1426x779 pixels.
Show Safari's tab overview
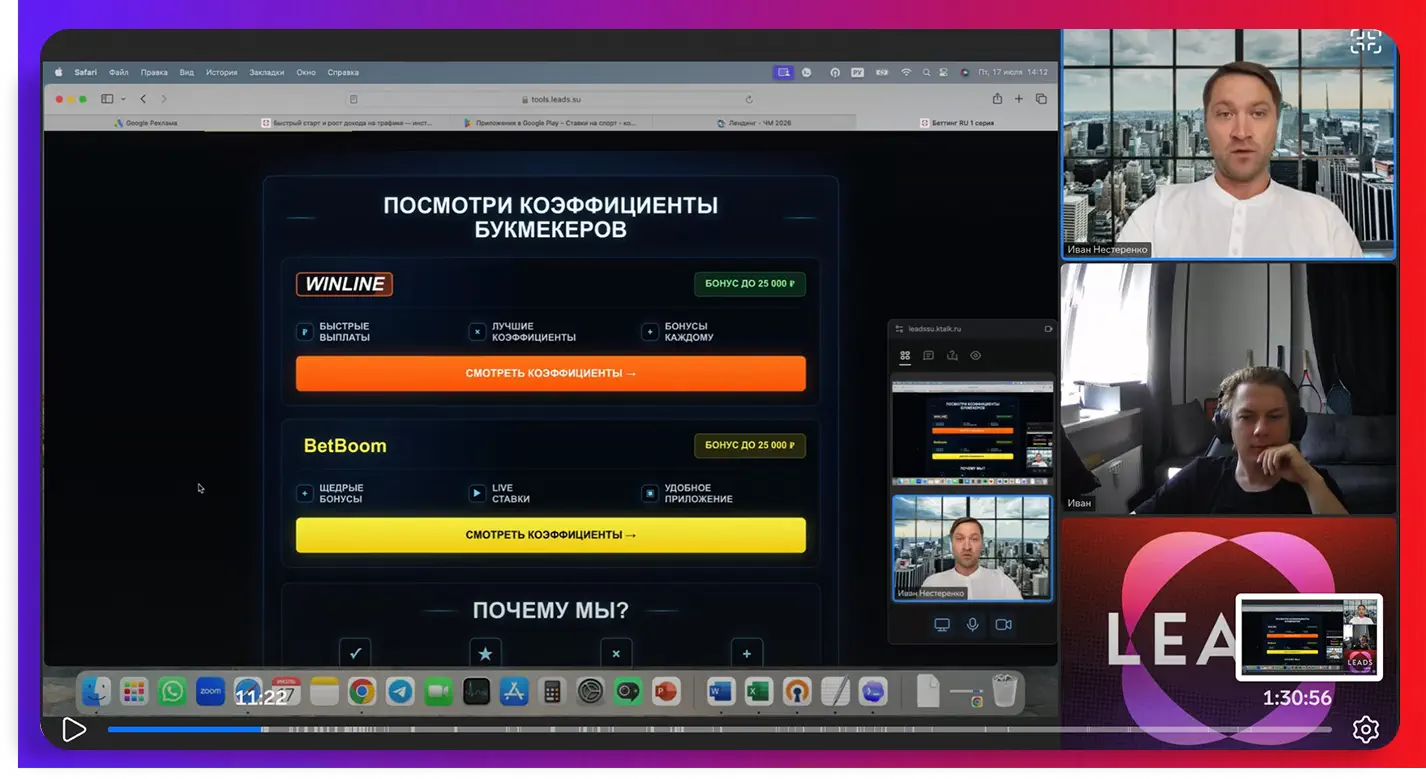(1041, 99)
